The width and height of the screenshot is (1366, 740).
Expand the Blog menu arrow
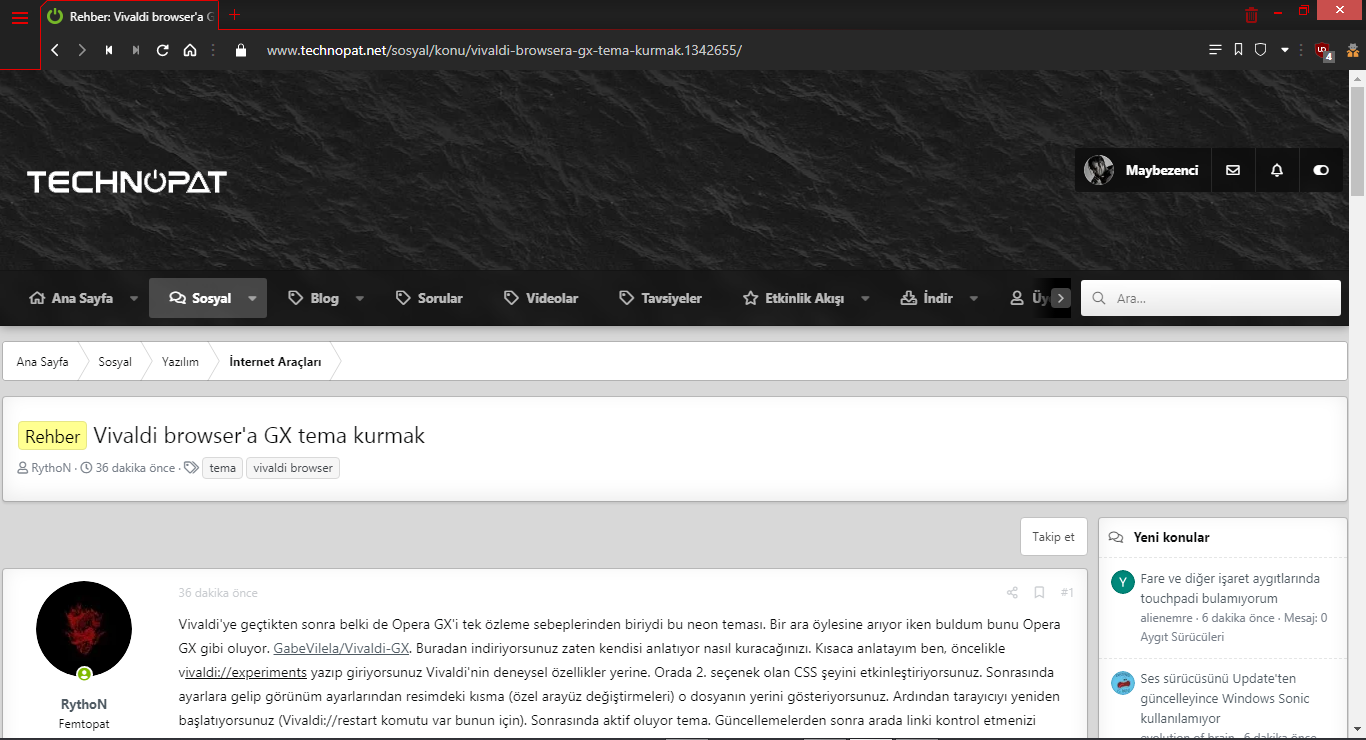tap(360, 298)
